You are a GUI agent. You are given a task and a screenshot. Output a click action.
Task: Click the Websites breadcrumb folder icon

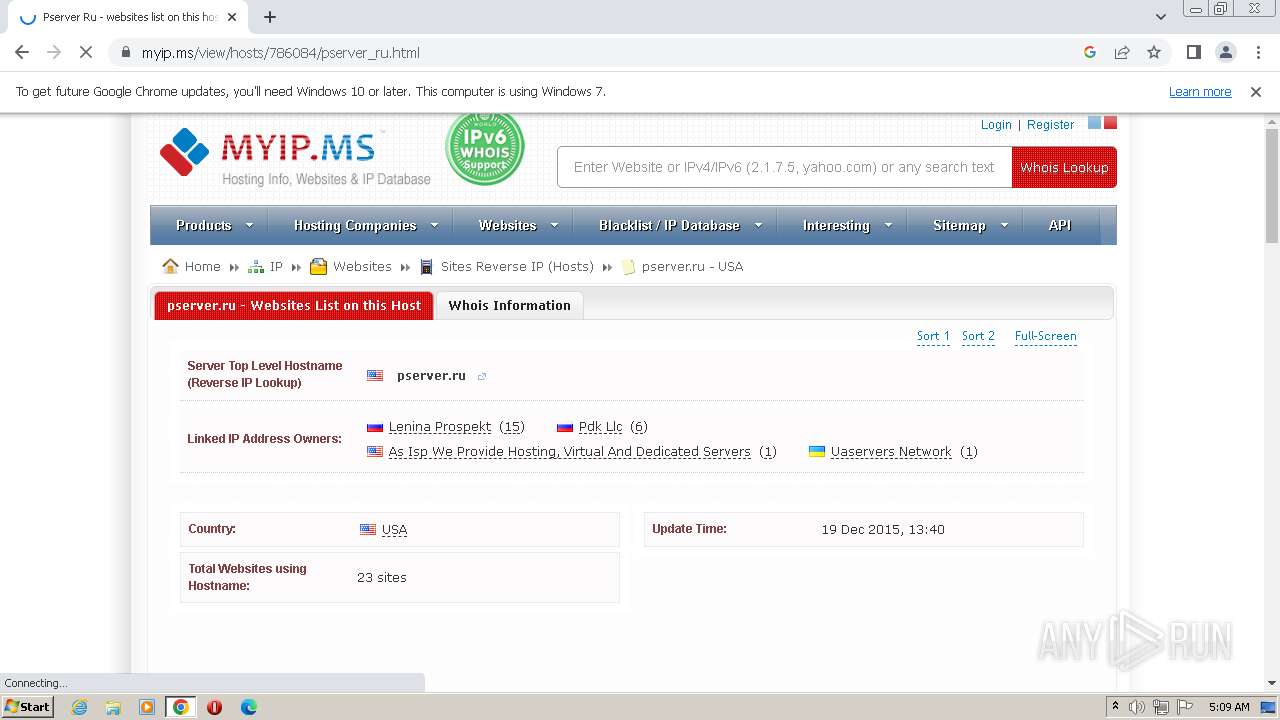point(319,266)
